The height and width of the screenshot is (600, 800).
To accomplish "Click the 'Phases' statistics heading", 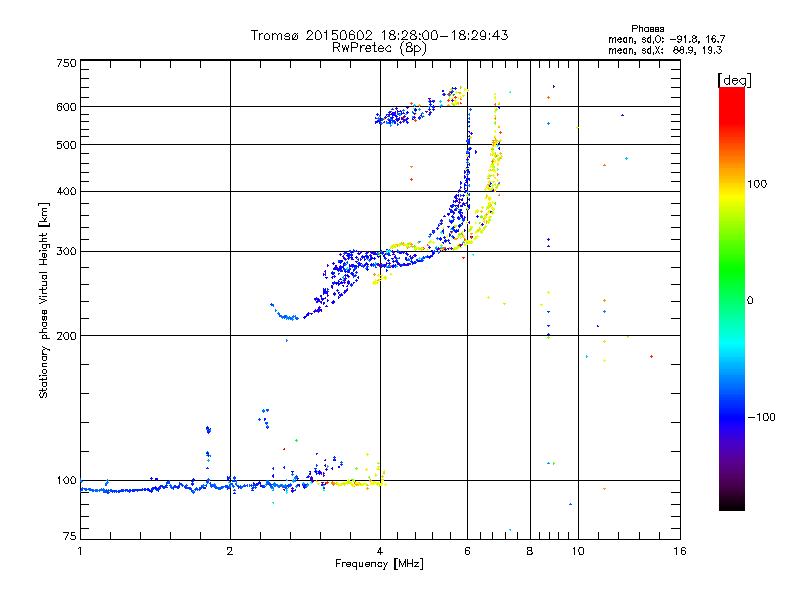I will (647, 29).
